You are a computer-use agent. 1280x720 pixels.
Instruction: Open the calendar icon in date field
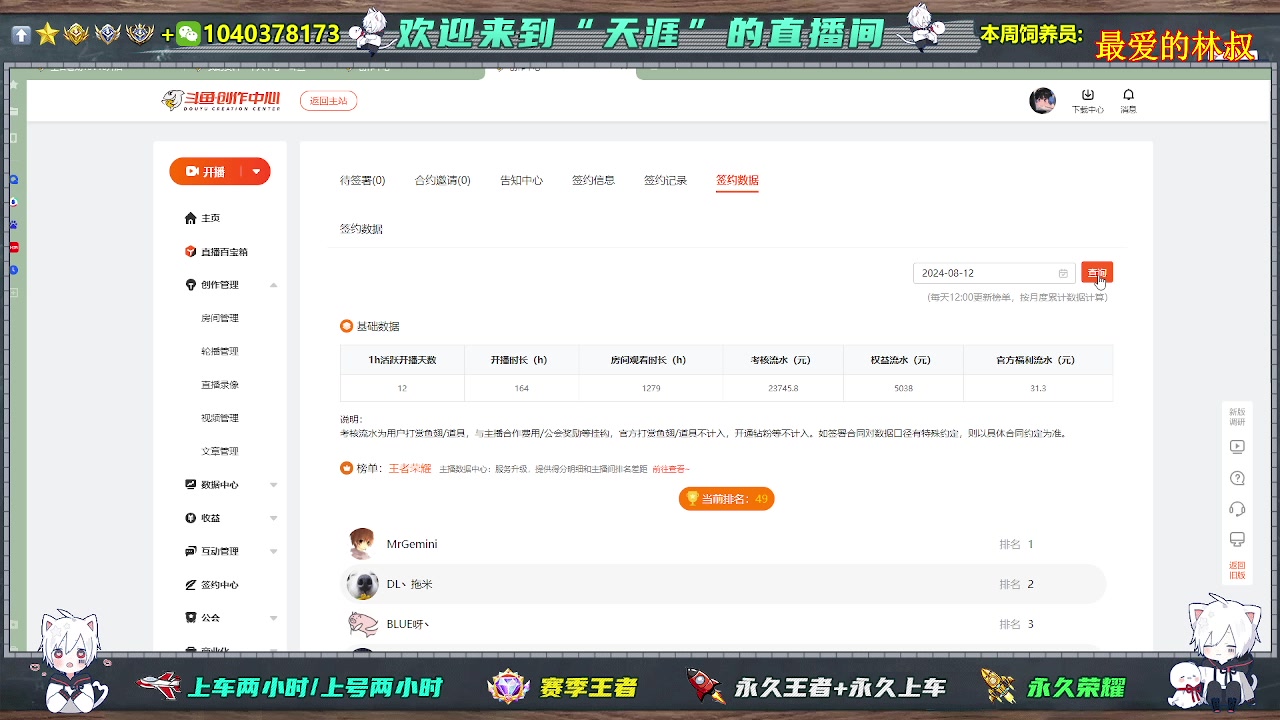point(1063,273)
